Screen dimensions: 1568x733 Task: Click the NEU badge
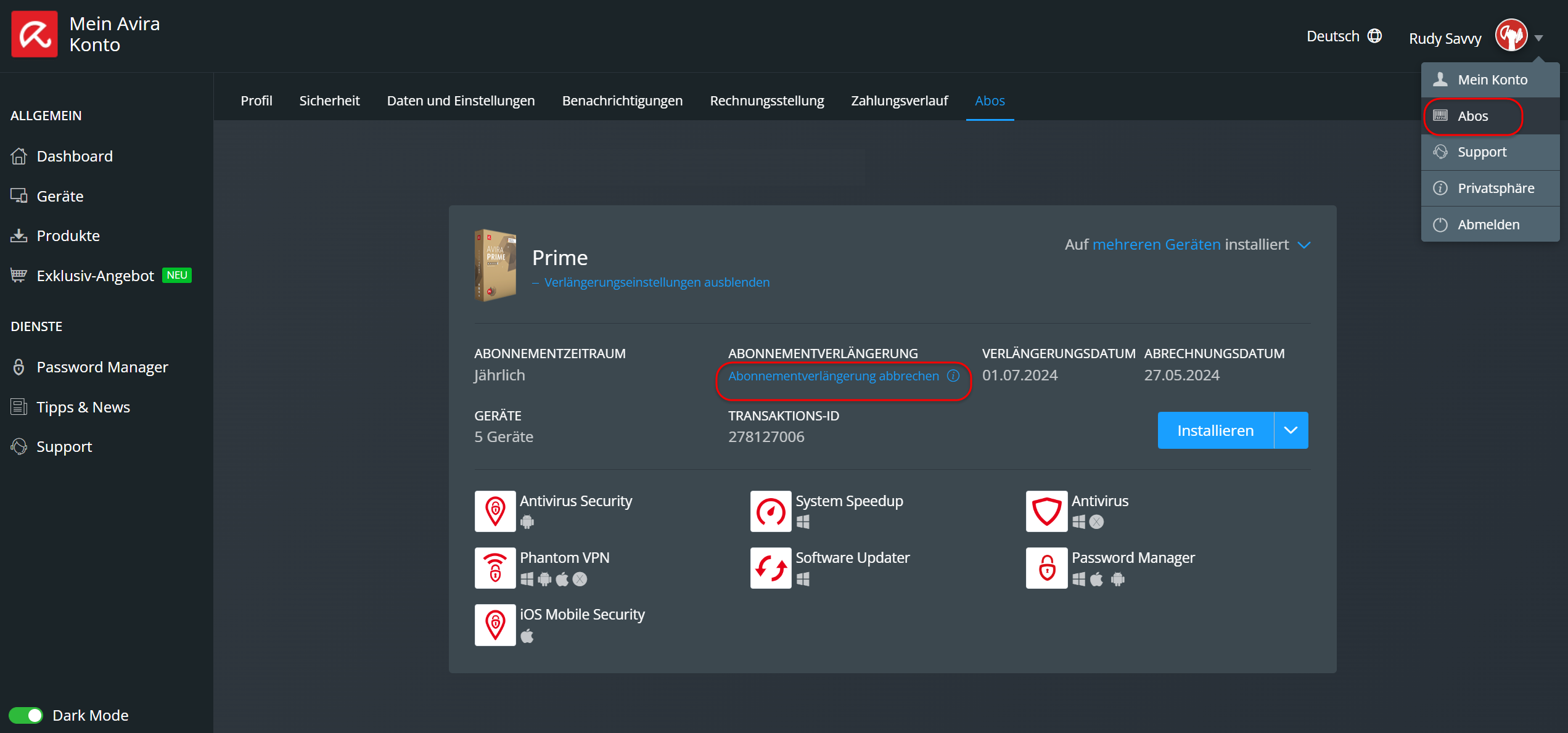pyautogui.click(x=177, y=275)
